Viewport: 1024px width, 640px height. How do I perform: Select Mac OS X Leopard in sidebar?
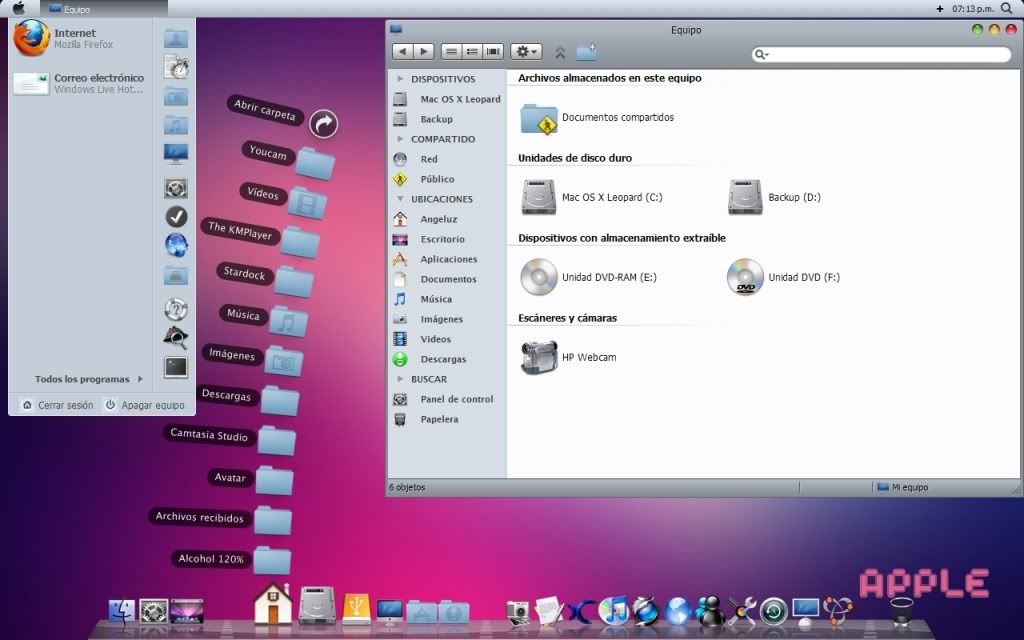[447, 99]
